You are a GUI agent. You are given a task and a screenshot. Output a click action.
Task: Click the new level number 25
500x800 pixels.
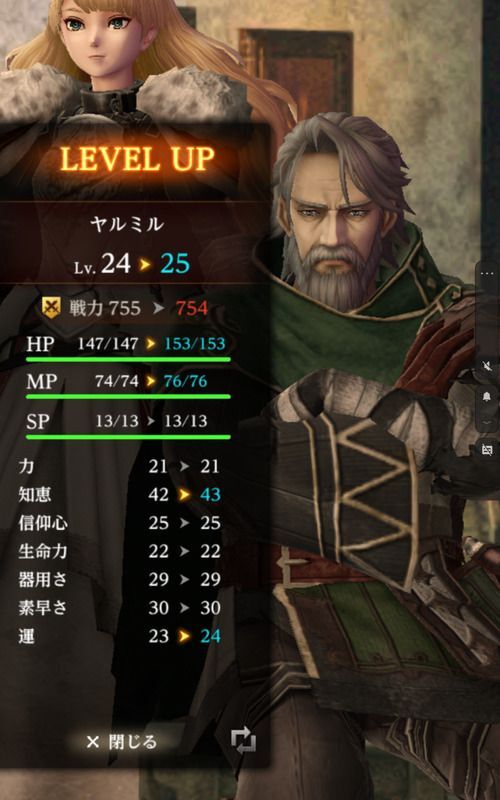[176, 264]
